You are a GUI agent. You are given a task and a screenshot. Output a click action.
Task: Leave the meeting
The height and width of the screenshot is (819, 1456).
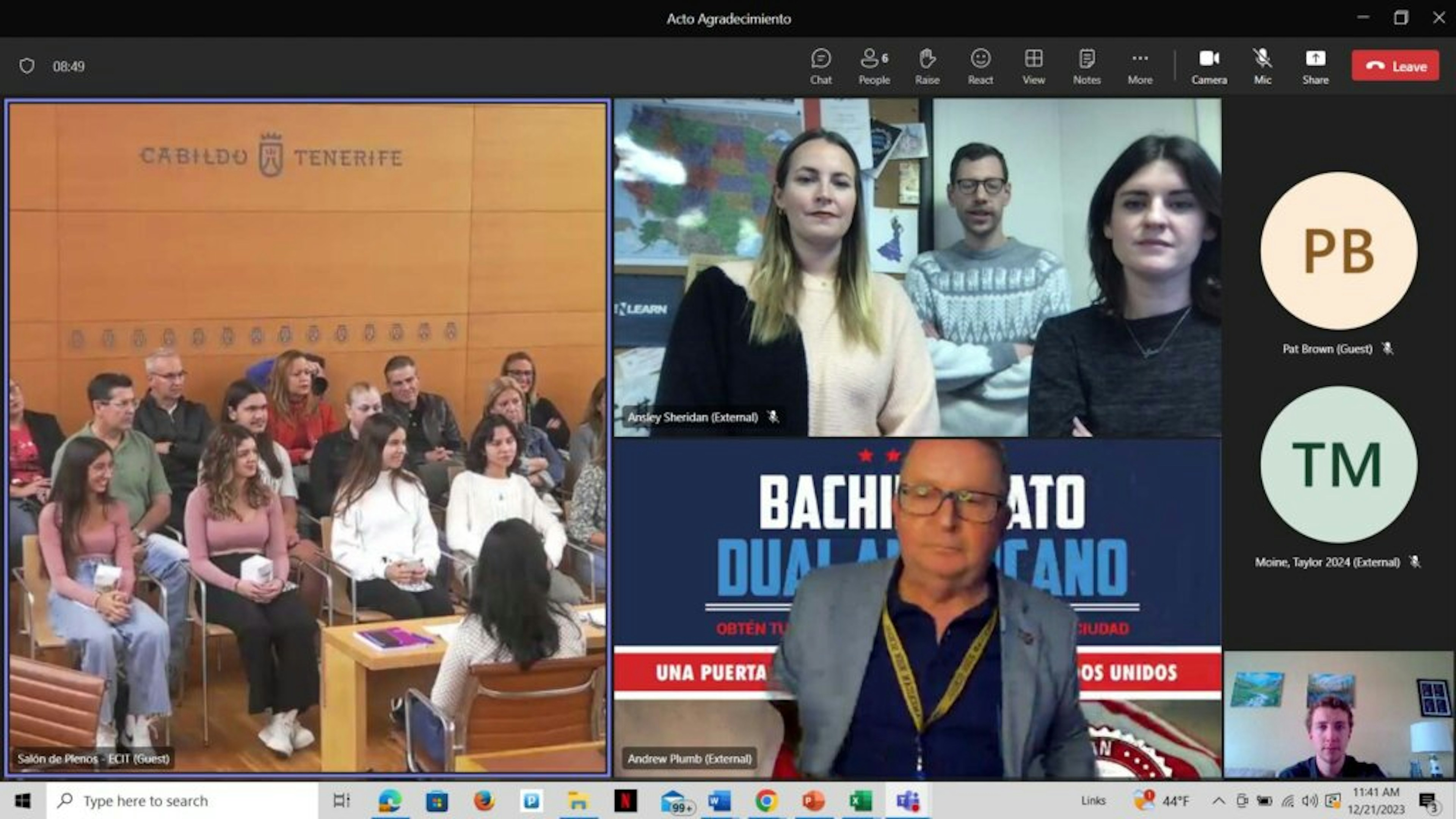click(x=1395, y=66)
